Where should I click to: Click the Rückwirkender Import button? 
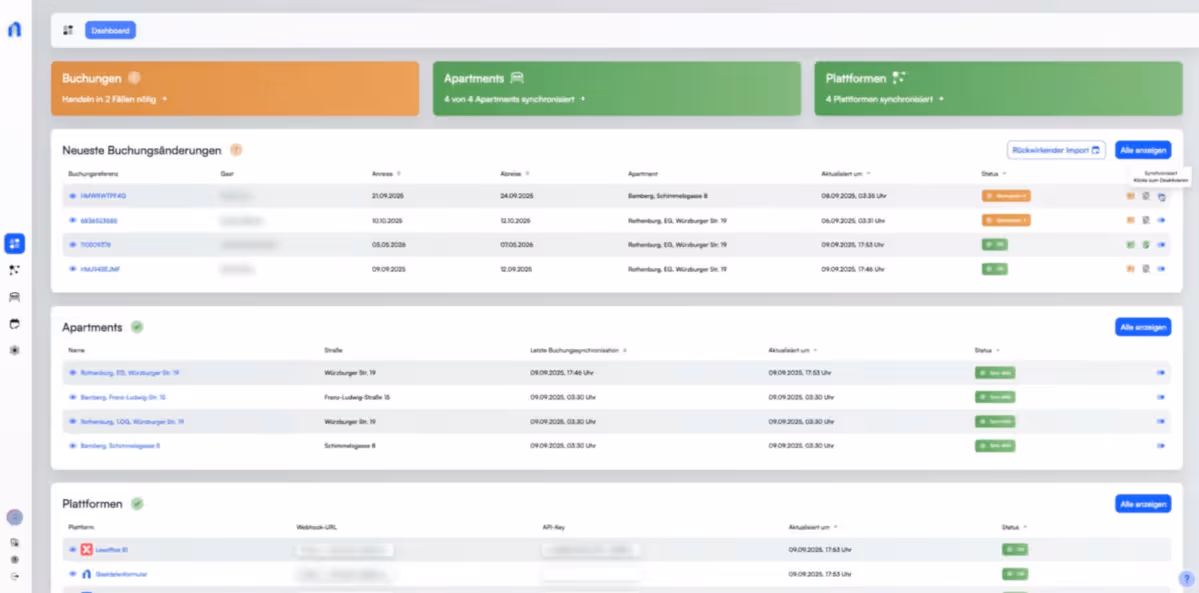1056,150
